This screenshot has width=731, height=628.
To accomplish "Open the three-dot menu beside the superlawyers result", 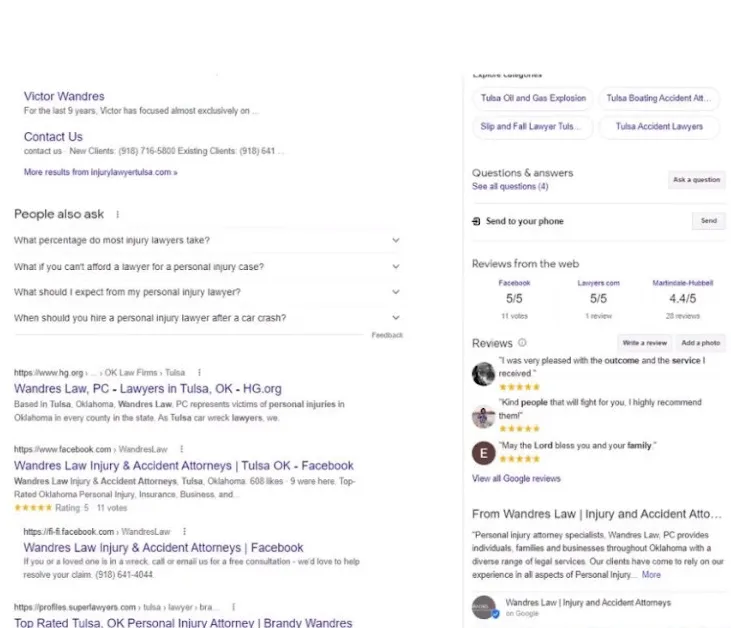I will pyautogui.click(x=234, y=607).
